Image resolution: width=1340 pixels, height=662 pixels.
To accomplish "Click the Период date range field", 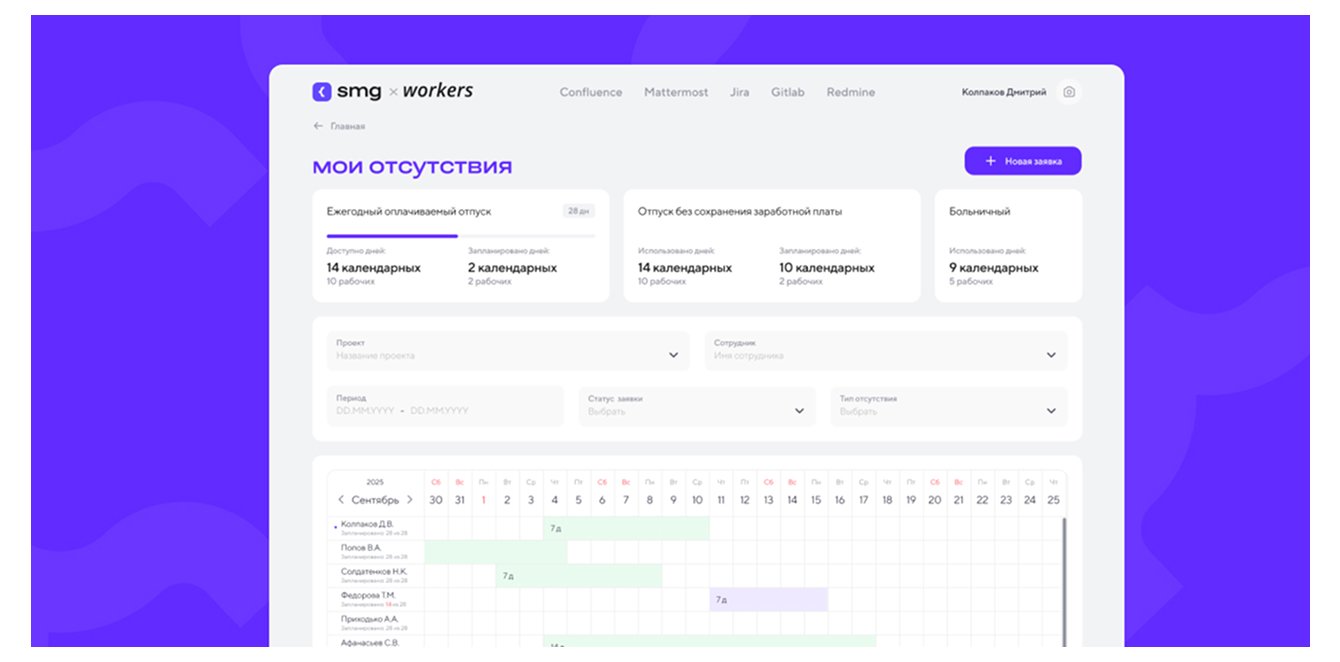I will click(445, 406).
